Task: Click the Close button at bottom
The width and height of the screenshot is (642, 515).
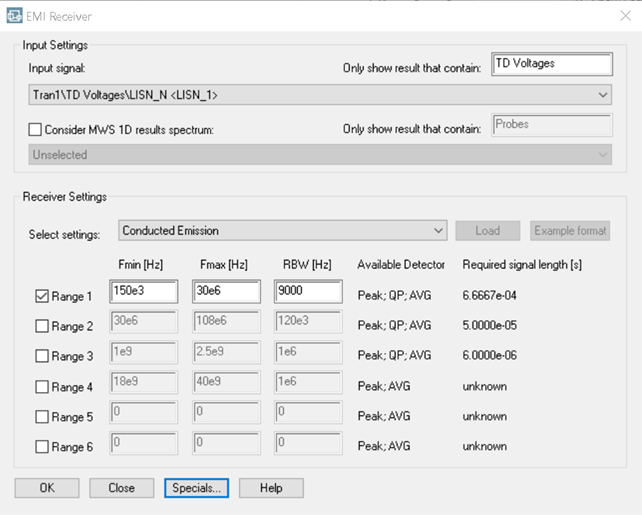Action: click(x=121, y=488)
